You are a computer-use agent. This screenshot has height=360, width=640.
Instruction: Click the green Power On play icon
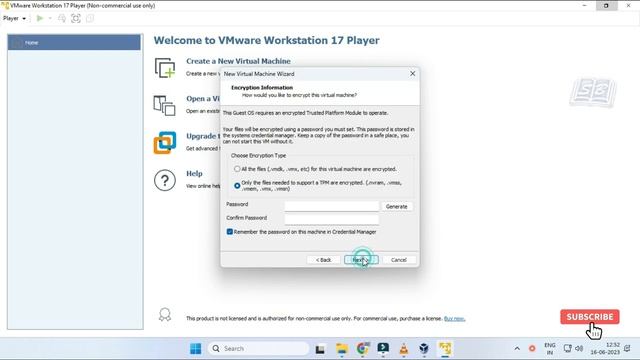40,18
